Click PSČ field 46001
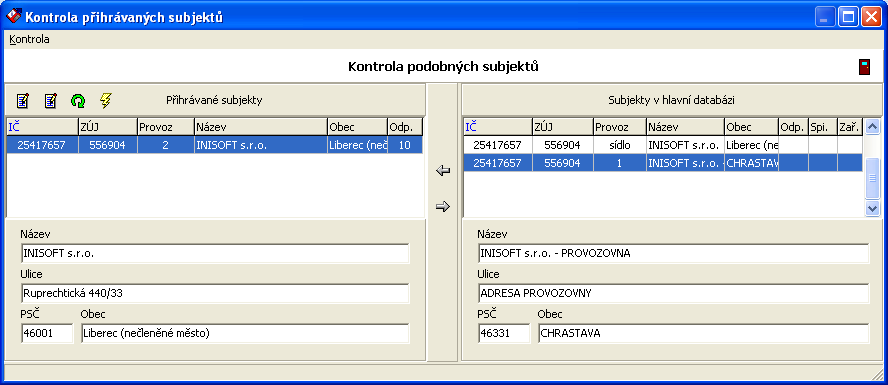The image size is (888, 385). pos(47,333)
